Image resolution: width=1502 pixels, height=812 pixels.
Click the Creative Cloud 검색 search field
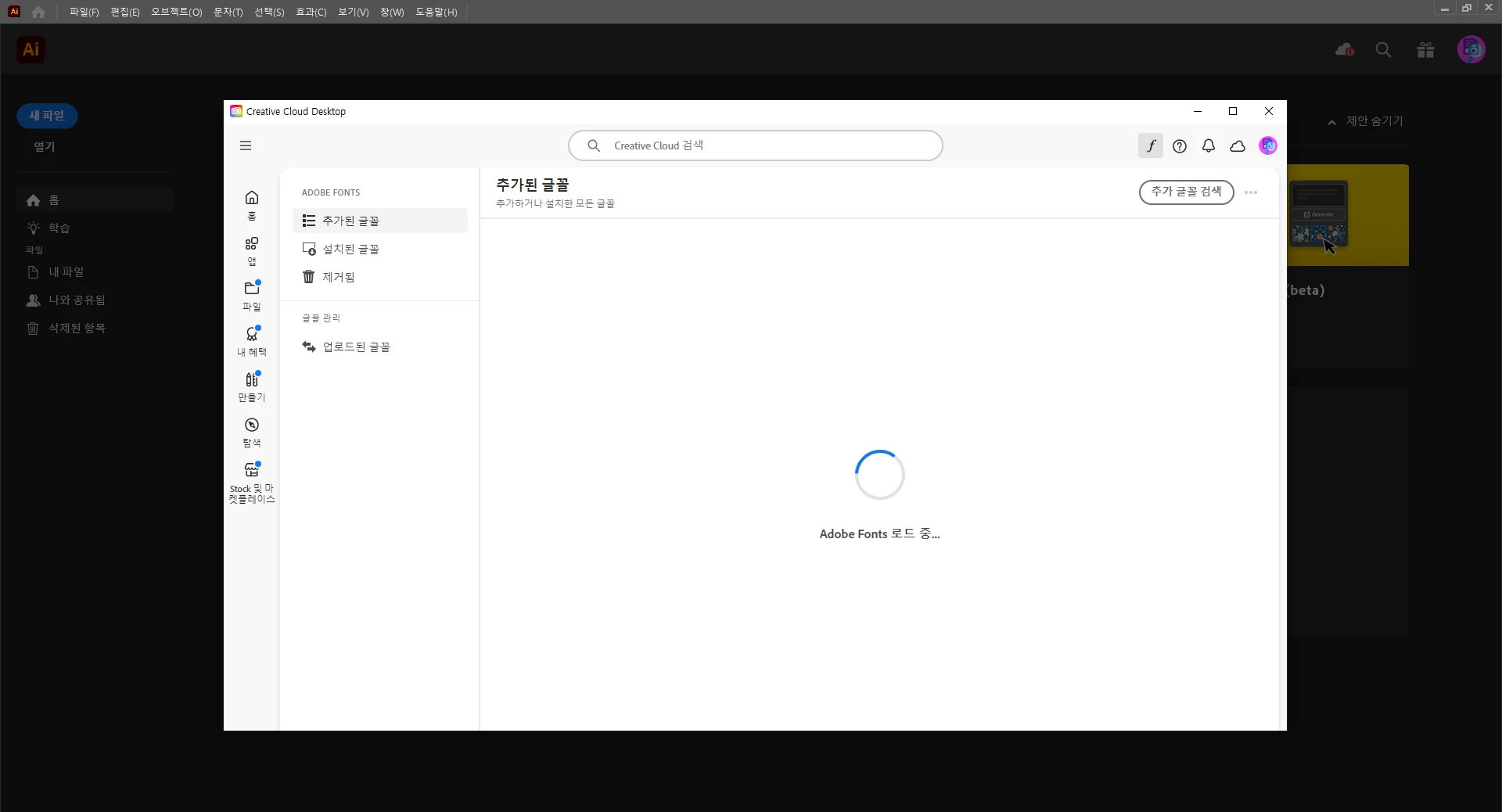(756, 146)
